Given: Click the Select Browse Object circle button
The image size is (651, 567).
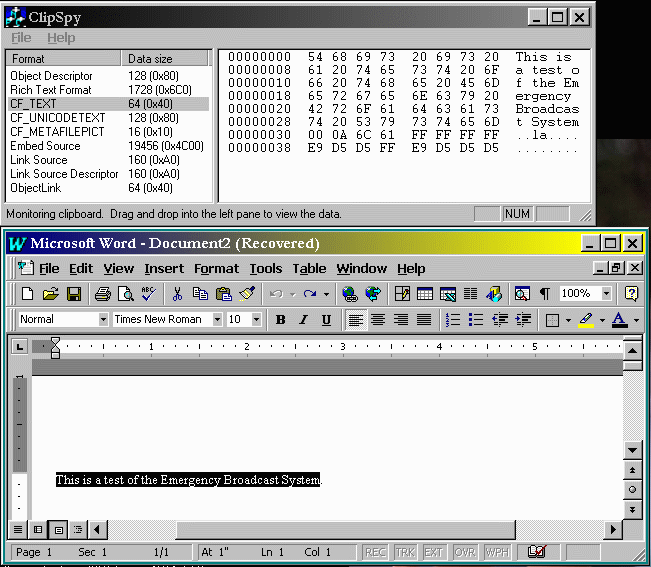Looking at the screenshot, I should tap(632, 489).
